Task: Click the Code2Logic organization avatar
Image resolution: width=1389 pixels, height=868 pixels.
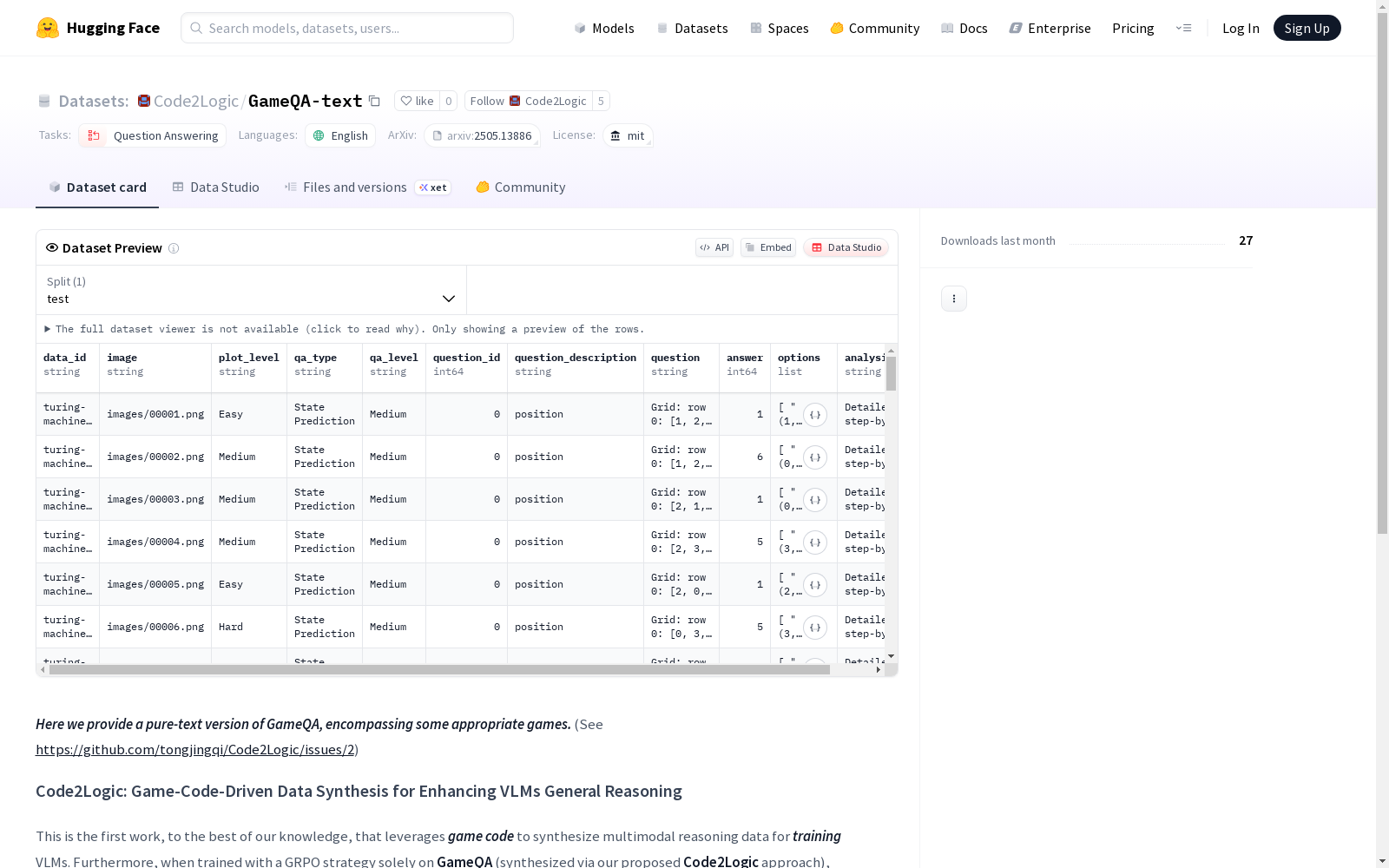Action: pyautogui.click(x=144, y=101)
